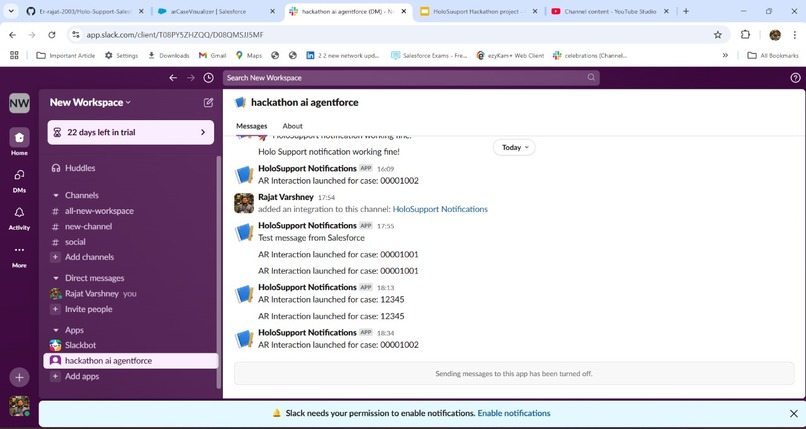Switch to the YouTube Studio Channel content tab
This screenshot has width=806, height=429.
[x=610, y=11]
